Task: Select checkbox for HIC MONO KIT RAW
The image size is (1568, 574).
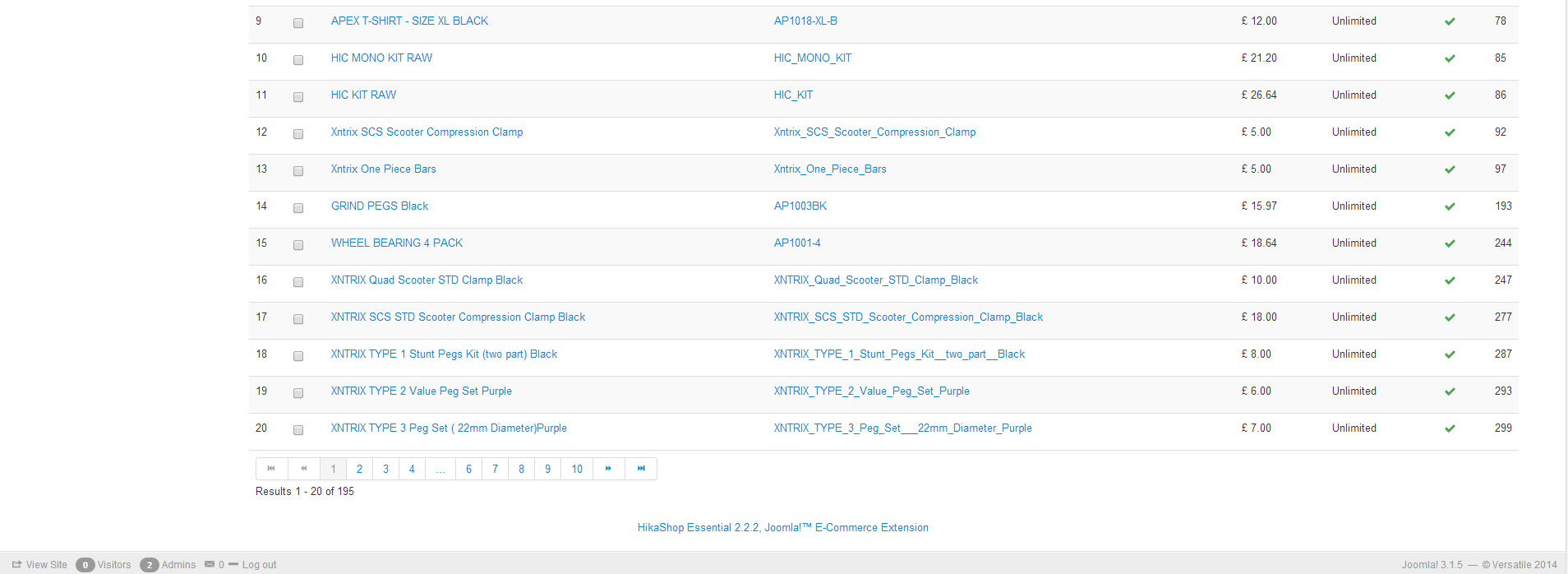Action: tap(298, 60)
